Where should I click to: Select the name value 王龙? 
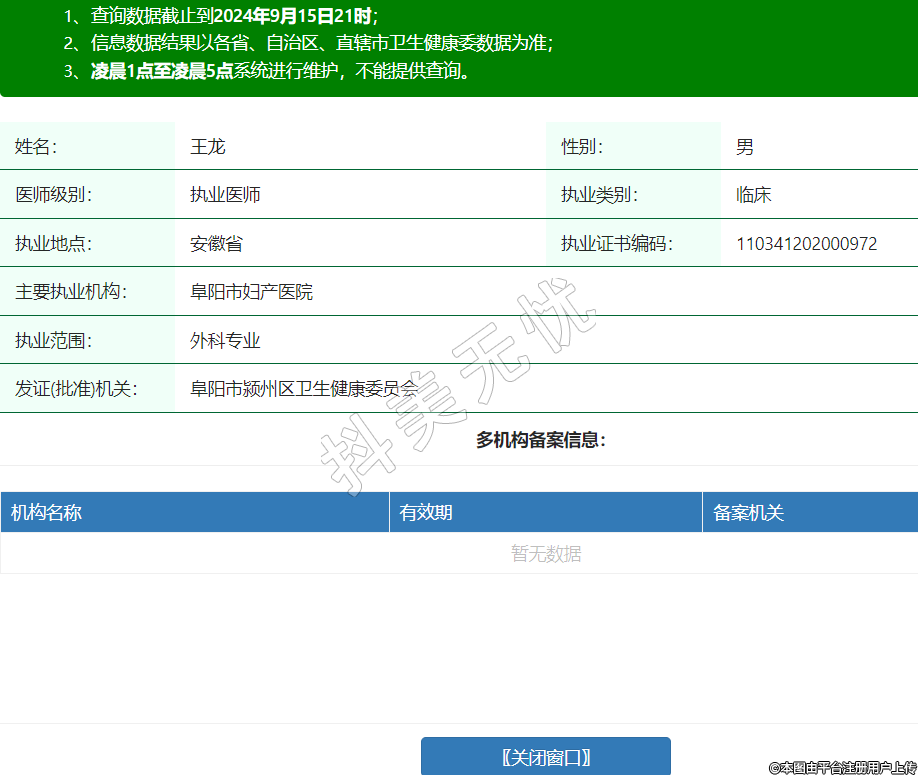click(x=208, y=147)
